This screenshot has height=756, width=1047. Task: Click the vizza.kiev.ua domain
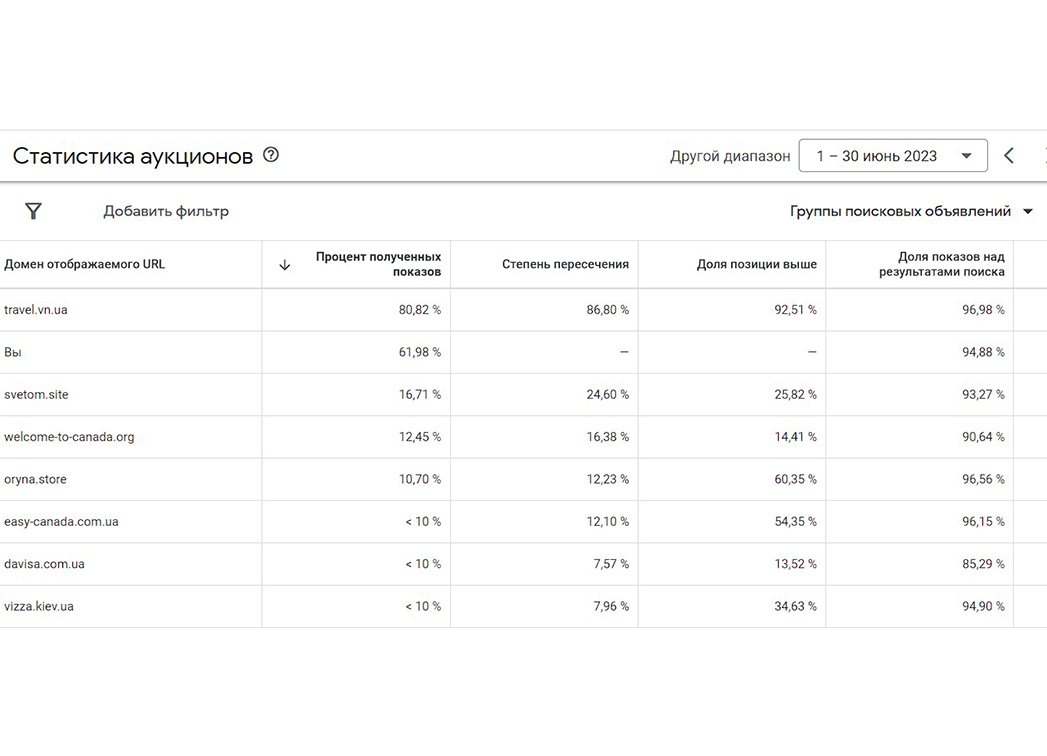tap(39, 606)
